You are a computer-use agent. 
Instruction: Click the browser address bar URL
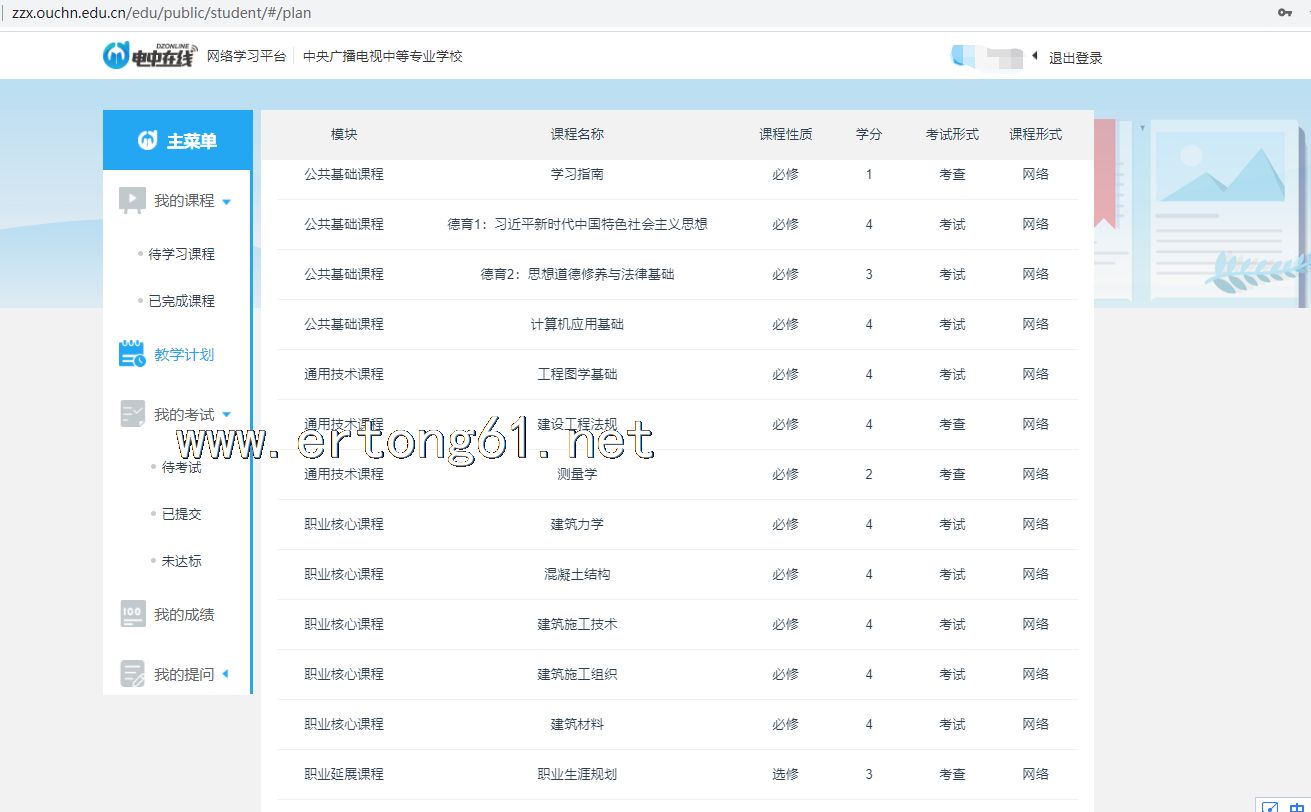tap(162, 13)
